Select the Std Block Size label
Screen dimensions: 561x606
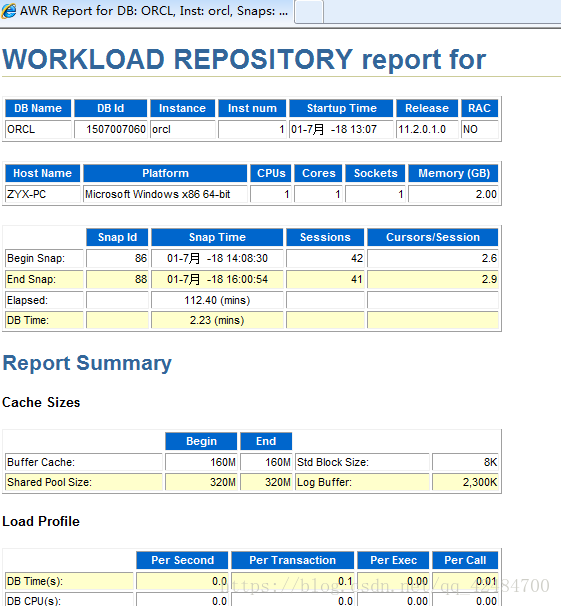coord(362,462)
